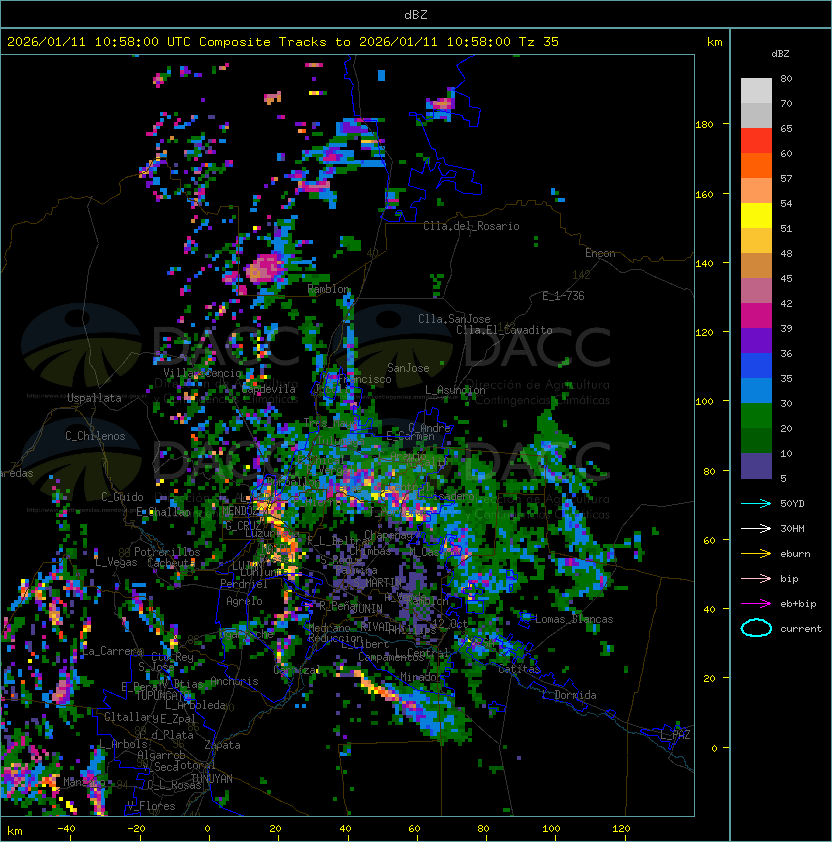
Task: Click the pink bip arrow in legend
Action: (756, 578)
